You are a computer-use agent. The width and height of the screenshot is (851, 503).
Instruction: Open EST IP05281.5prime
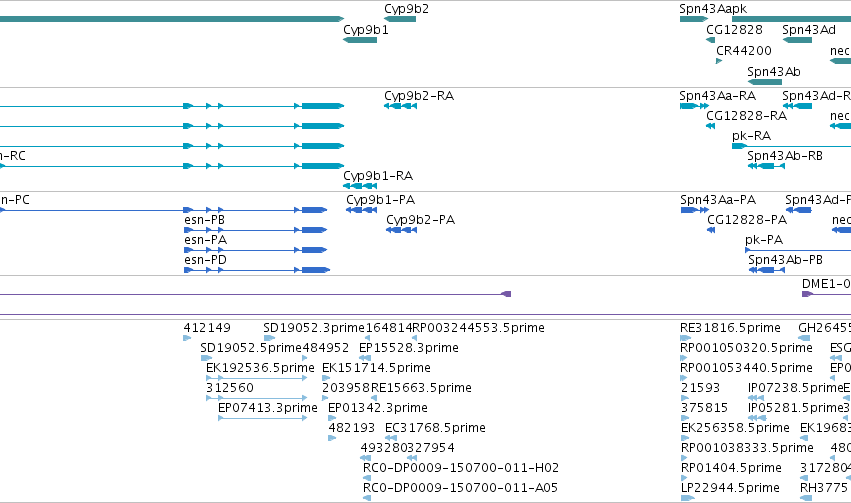(795, 408)
